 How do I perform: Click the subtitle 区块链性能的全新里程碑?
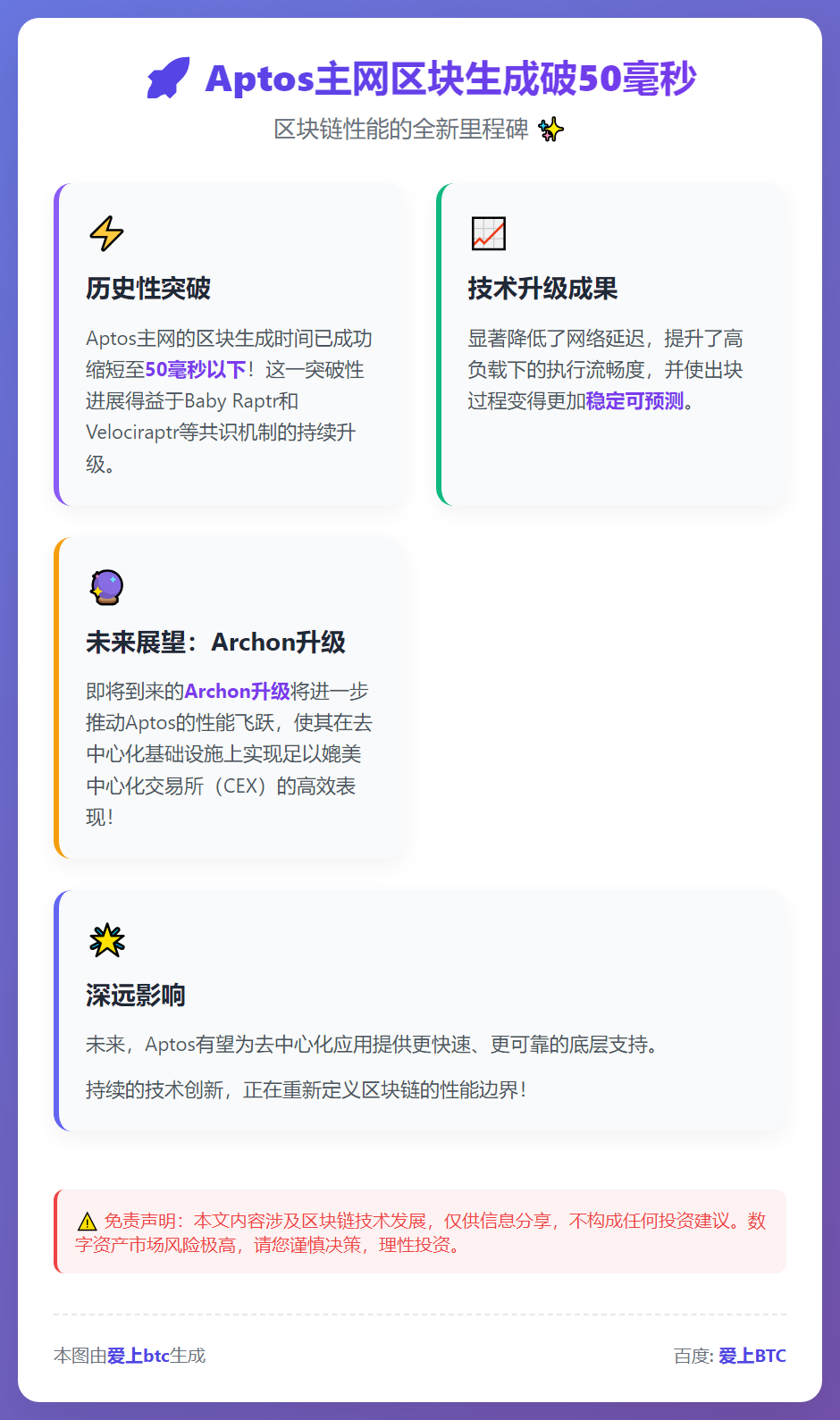[x=401, y=130]
